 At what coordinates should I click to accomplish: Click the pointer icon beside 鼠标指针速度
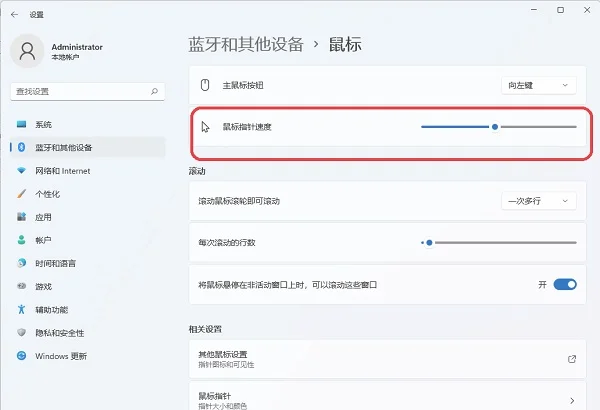tap(205, 127)
